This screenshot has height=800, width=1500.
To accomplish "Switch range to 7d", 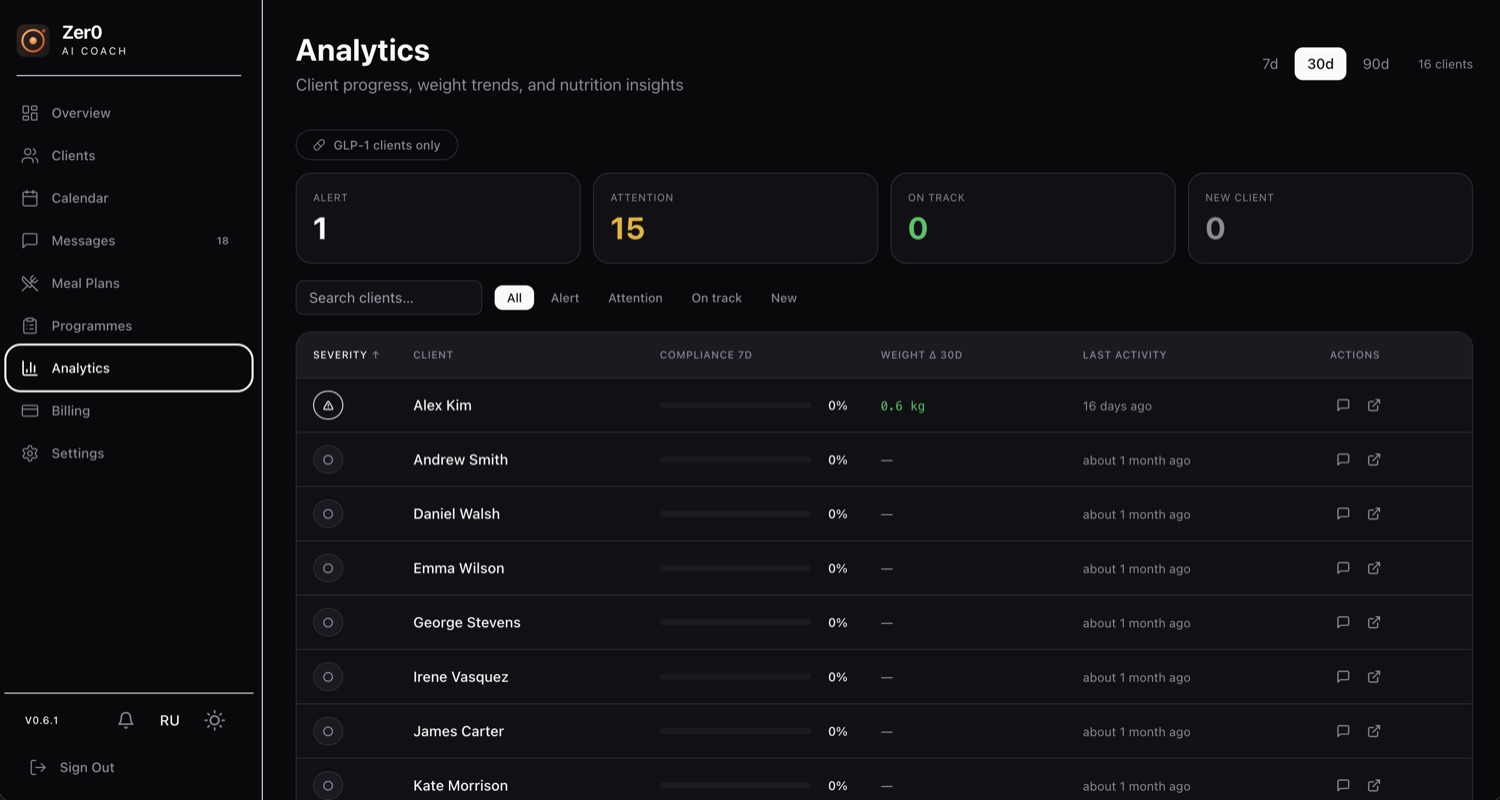I will pos(1270,64).
